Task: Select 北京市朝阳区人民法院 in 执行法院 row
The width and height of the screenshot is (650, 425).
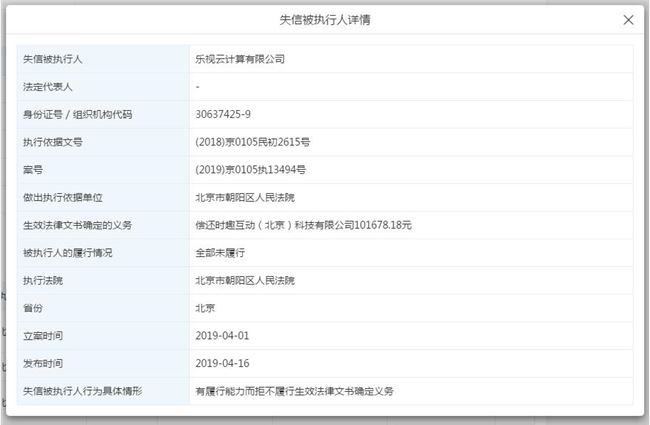Action: coord(245,280)
